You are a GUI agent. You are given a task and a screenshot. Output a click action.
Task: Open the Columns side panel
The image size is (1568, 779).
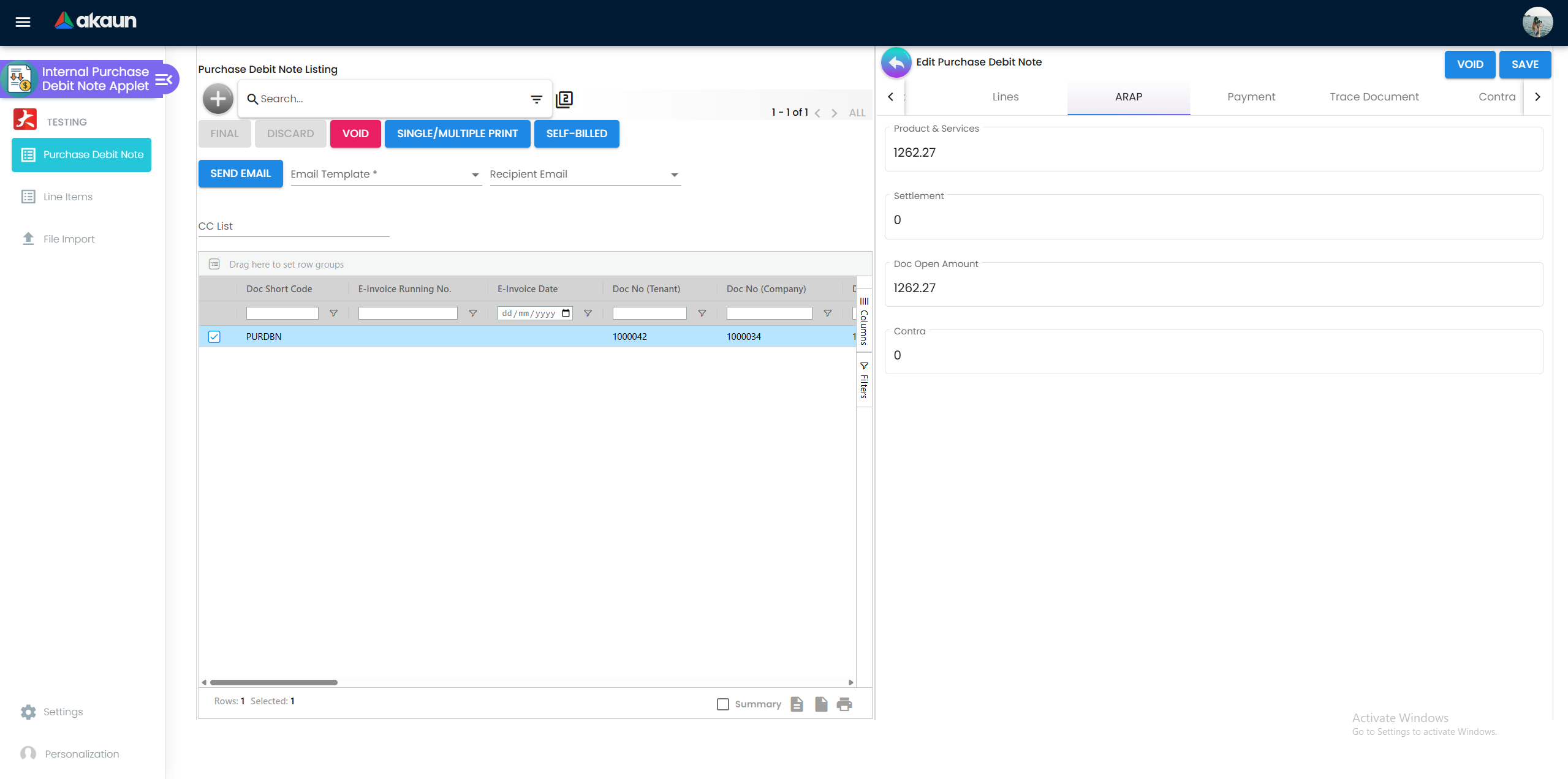coord(864,322)
